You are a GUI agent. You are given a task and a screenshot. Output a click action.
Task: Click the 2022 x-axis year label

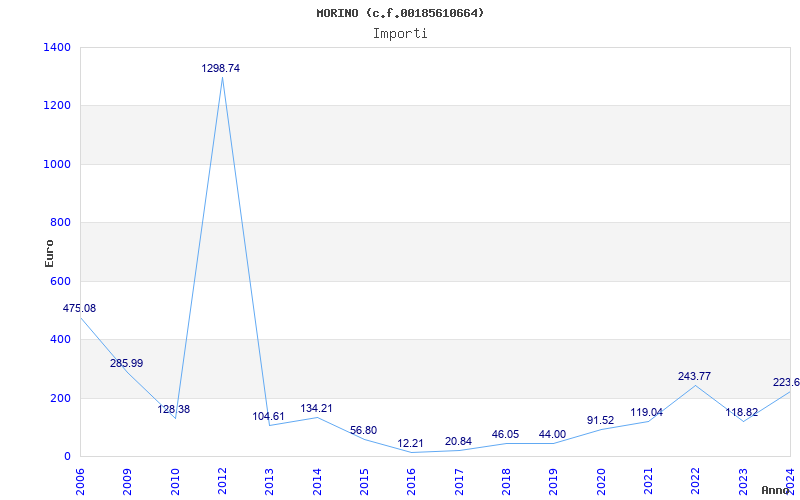695,482
